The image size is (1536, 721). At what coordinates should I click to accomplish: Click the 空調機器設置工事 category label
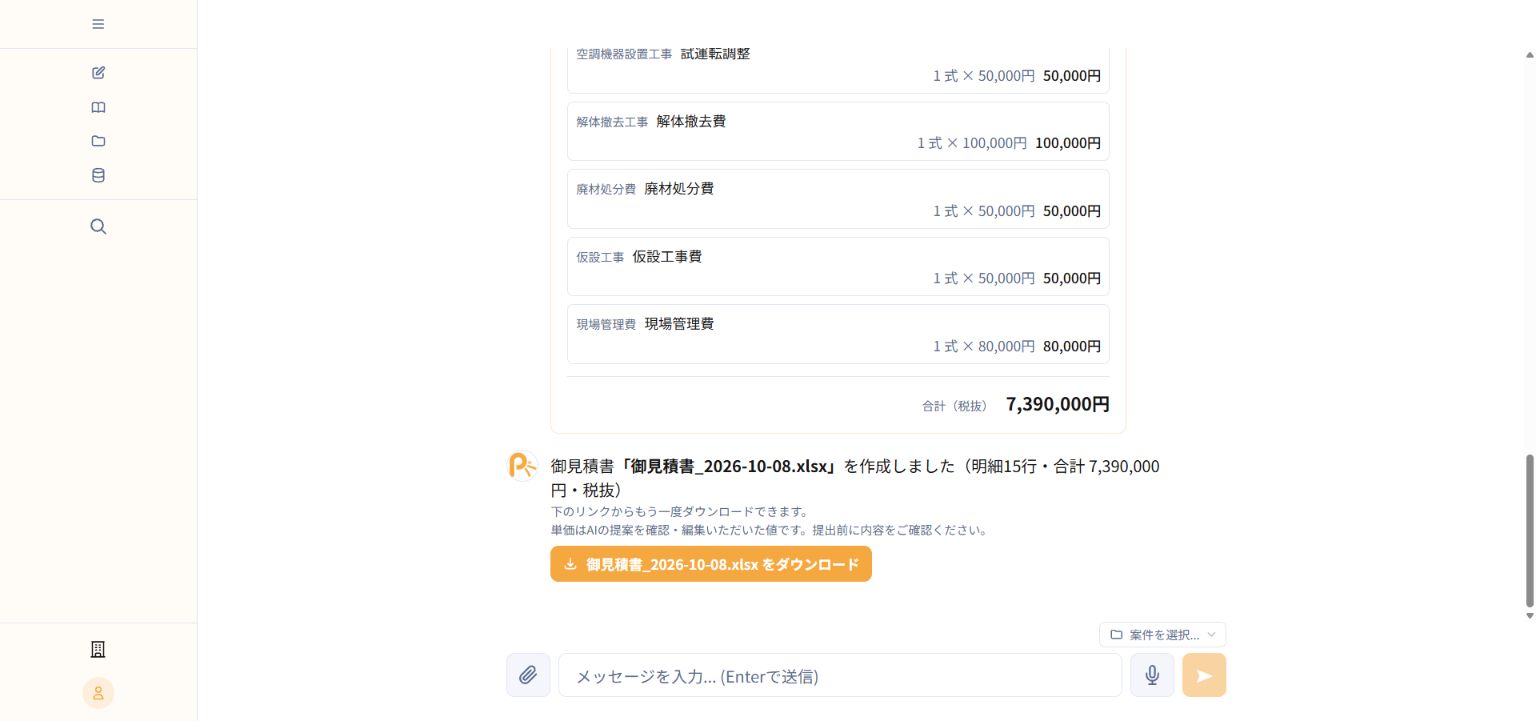624,54
